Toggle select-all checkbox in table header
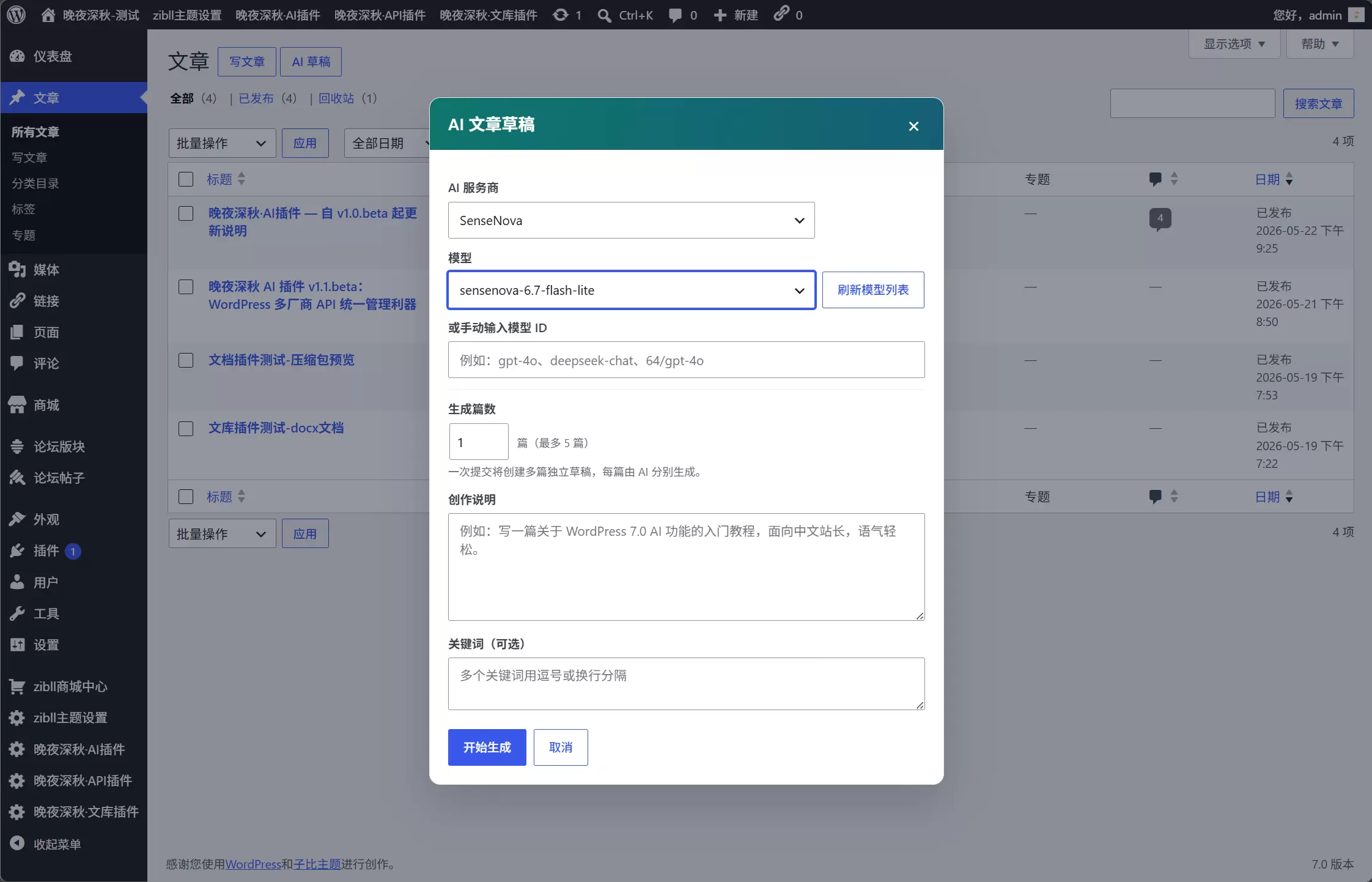Screen dimensions: 1372x882 point(186,179)
